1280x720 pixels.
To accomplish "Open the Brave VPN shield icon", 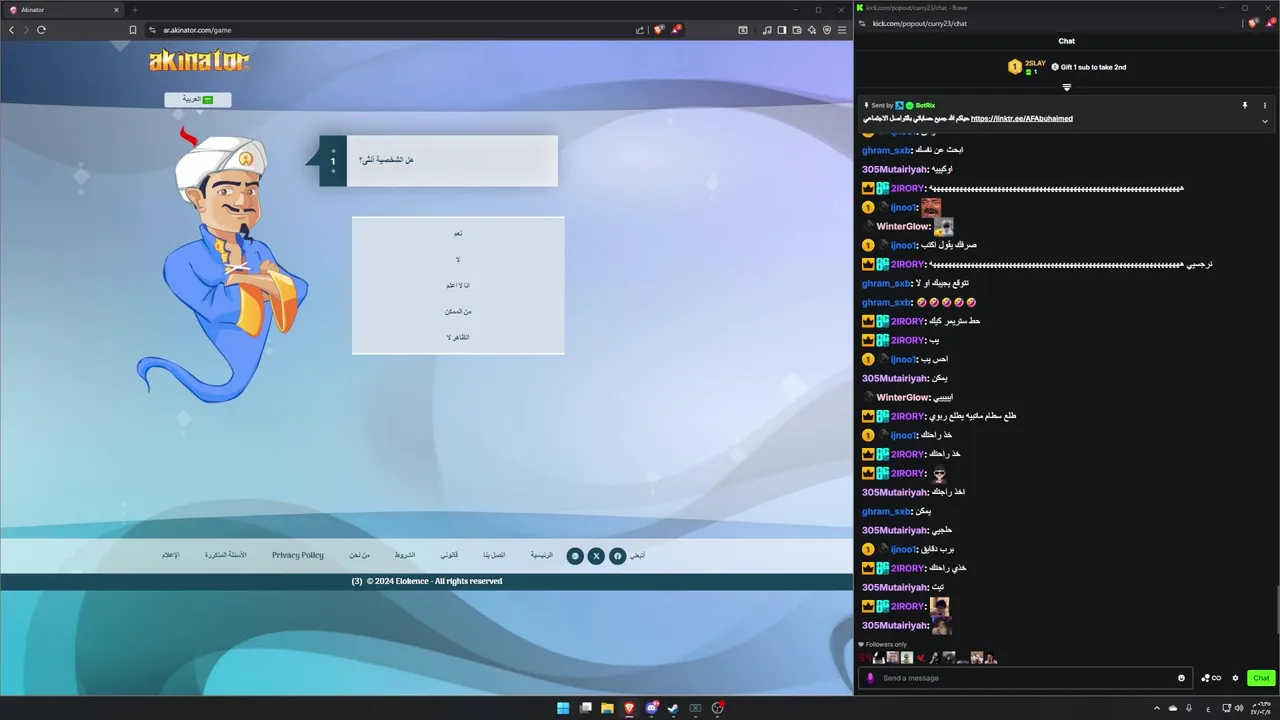I will pos(827,30).
